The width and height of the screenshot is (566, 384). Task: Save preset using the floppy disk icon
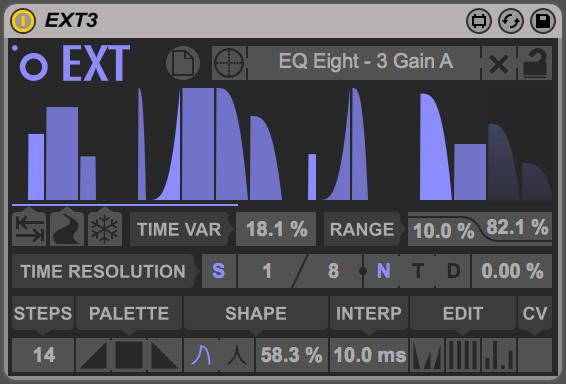pos(543,21)
